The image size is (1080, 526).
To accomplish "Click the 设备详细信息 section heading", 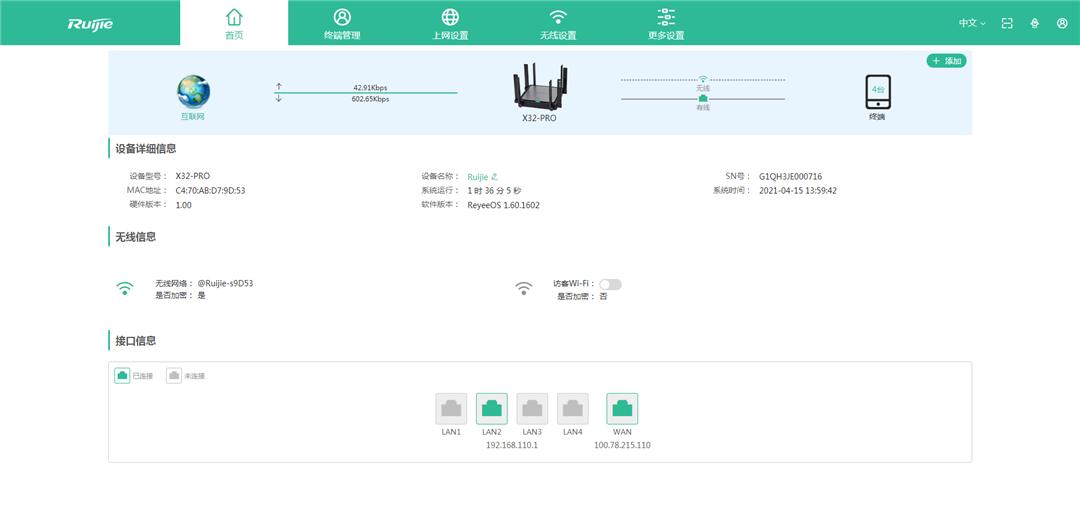I will click(145, 148).
